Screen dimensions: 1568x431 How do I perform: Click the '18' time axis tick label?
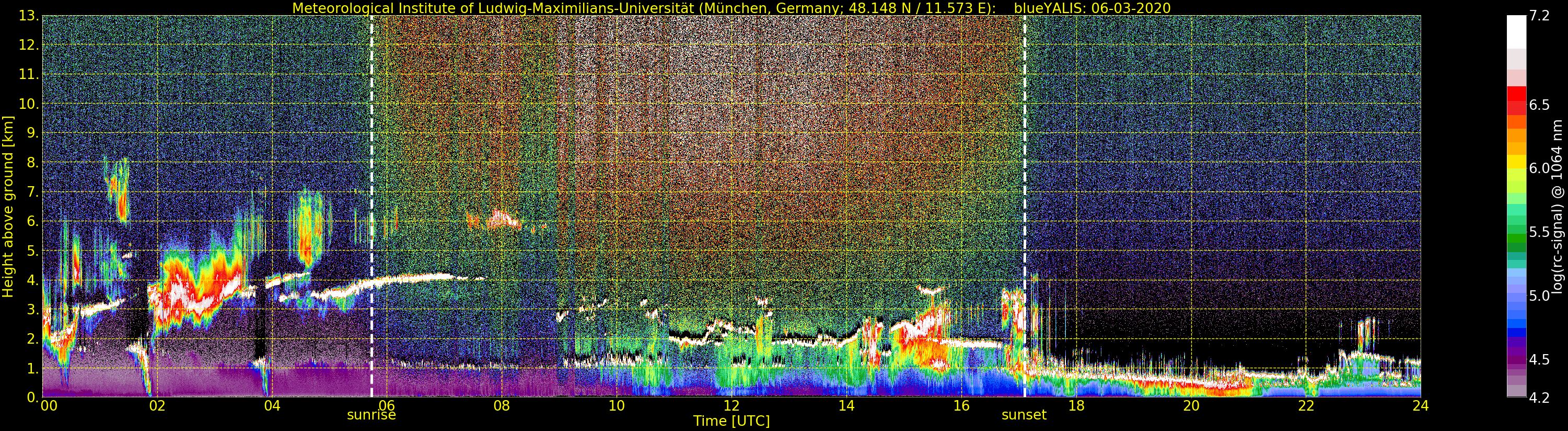point(1076,406)
